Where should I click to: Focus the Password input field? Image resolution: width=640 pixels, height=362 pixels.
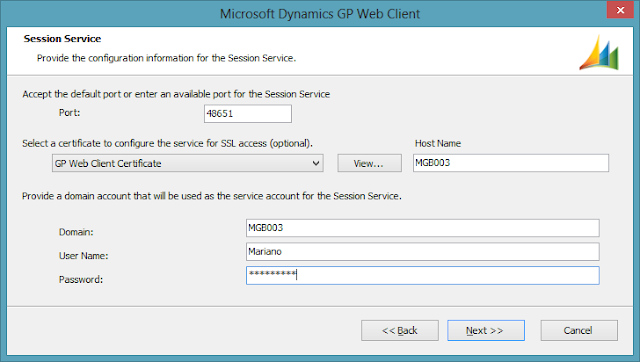(x=422, y=275)
